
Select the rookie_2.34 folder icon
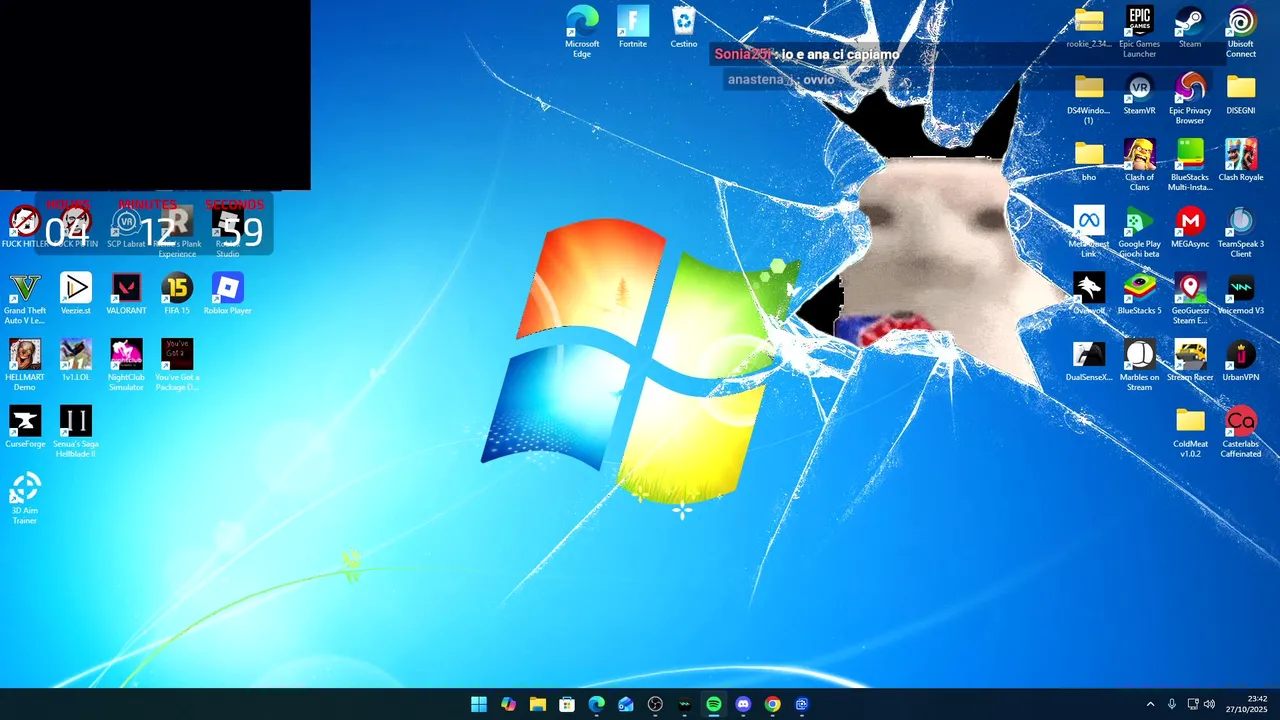1089,27
